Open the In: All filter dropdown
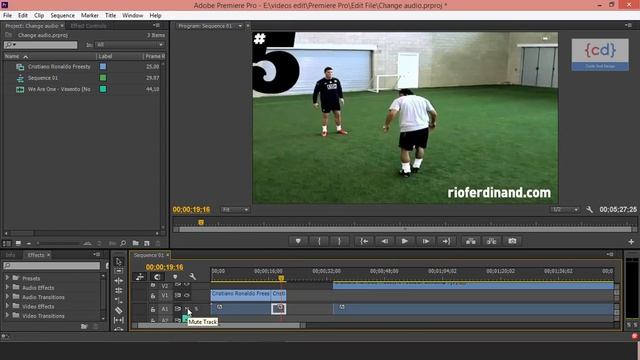 (x=129, y=44)
